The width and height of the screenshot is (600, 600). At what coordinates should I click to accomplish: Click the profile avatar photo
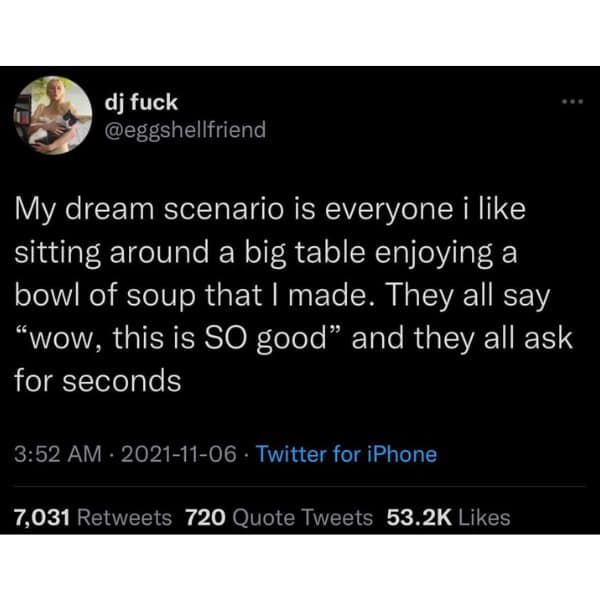tap(51, 116)
